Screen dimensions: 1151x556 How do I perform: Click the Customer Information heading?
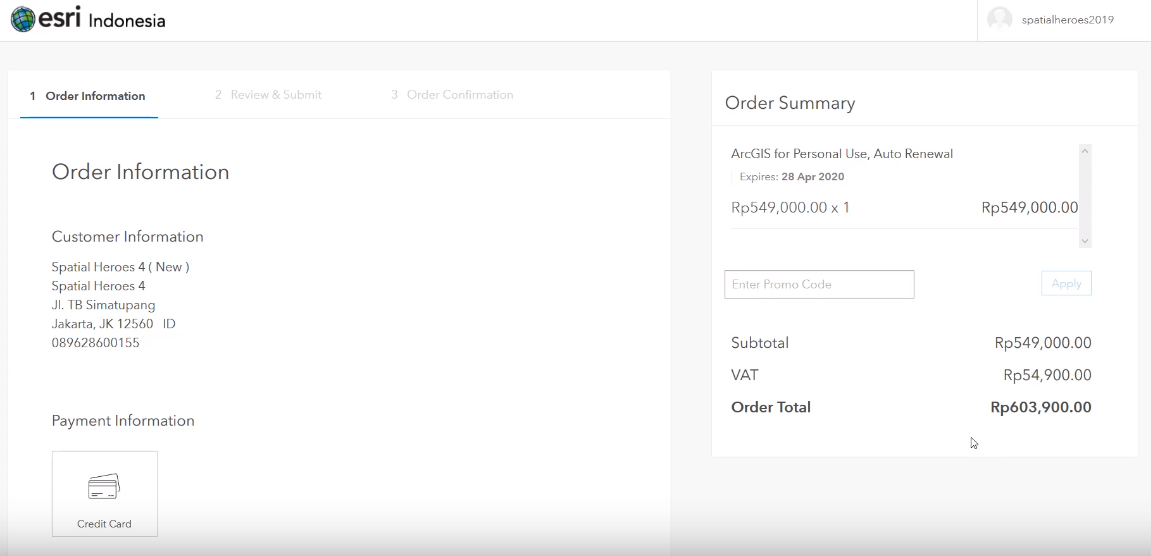(x=128, y=237)
